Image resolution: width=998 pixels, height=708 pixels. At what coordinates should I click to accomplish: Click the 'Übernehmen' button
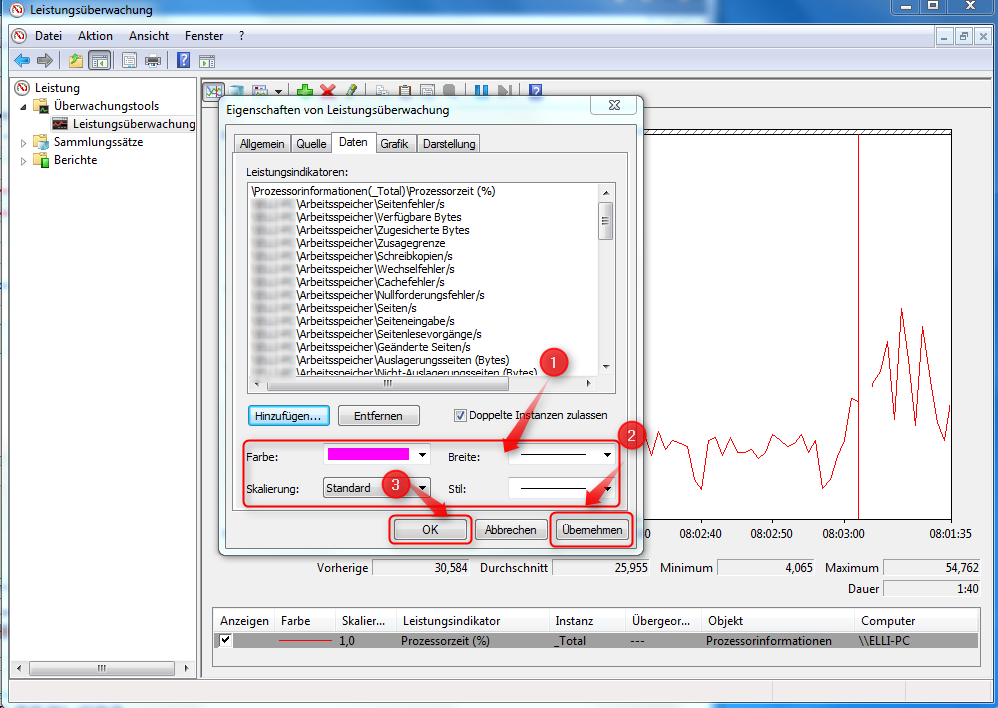(591, 529)
